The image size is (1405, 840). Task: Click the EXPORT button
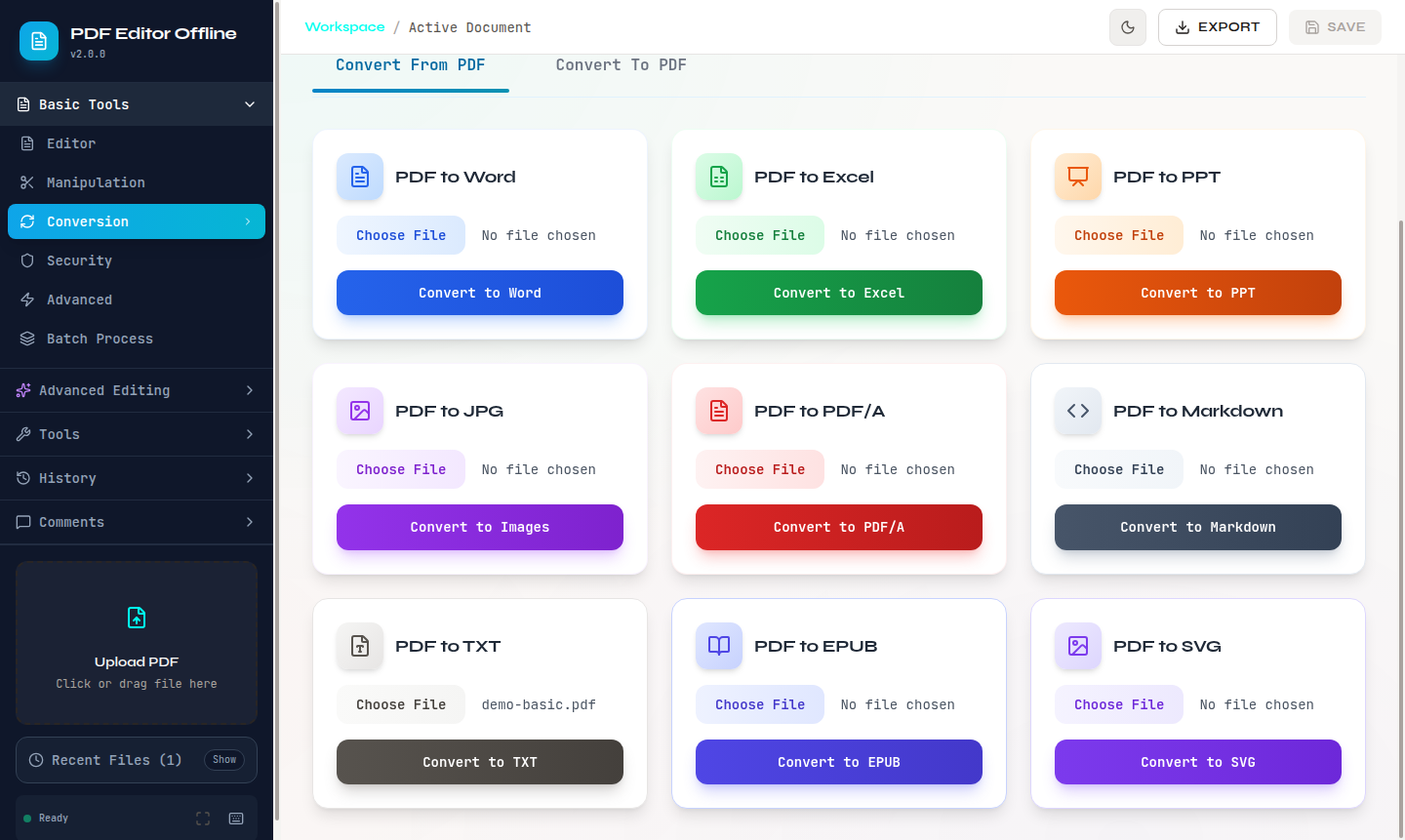coord(1218,27)
